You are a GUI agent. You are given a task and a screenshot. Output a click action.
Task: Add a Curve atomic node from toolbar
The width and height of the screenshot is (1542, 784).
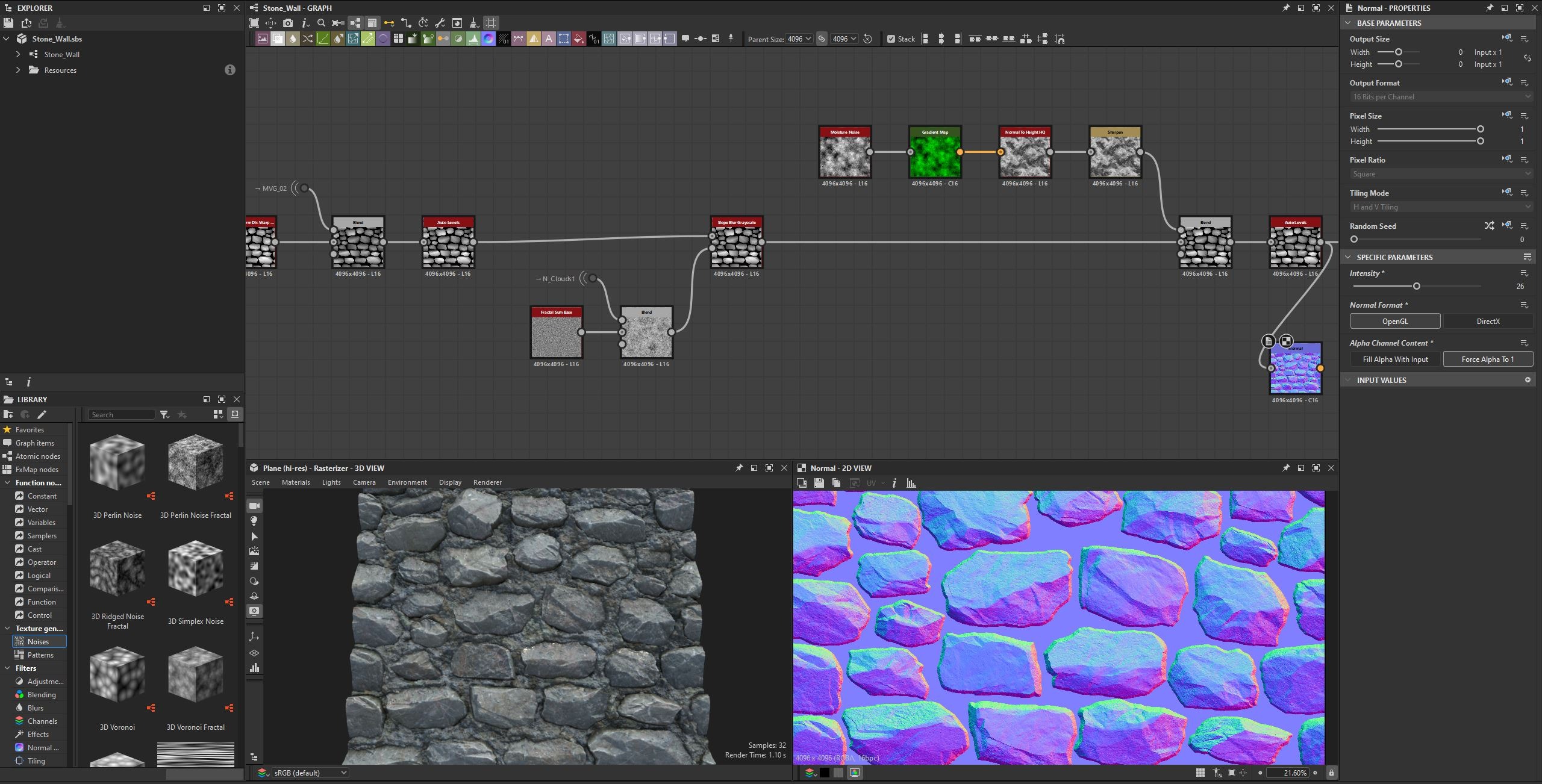tap(323, 39)
